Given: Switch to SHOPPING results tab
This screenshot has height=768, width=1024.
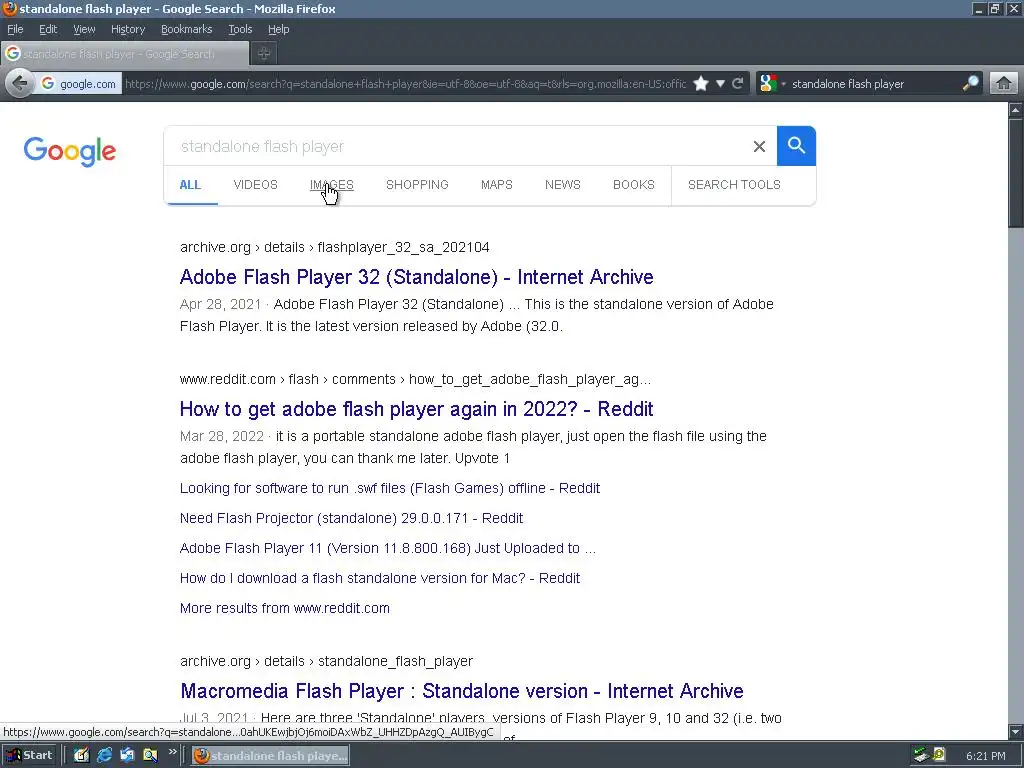Looking at the screenshot, I should coord(417,185).
